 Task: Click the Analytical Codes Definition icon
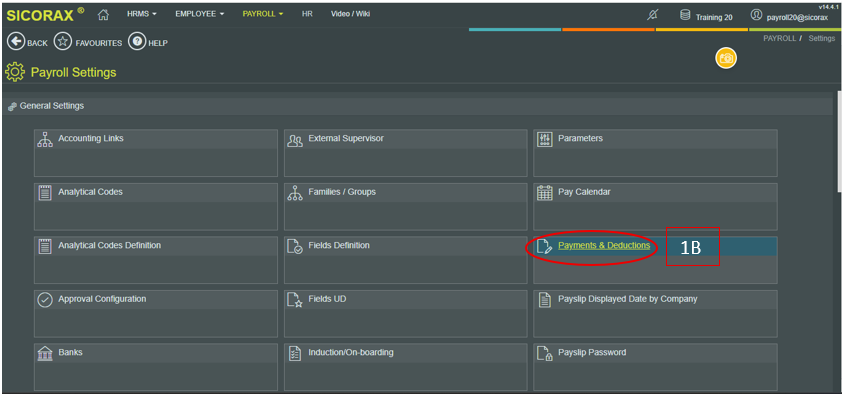pyautogui.click(x=45, y=246)
